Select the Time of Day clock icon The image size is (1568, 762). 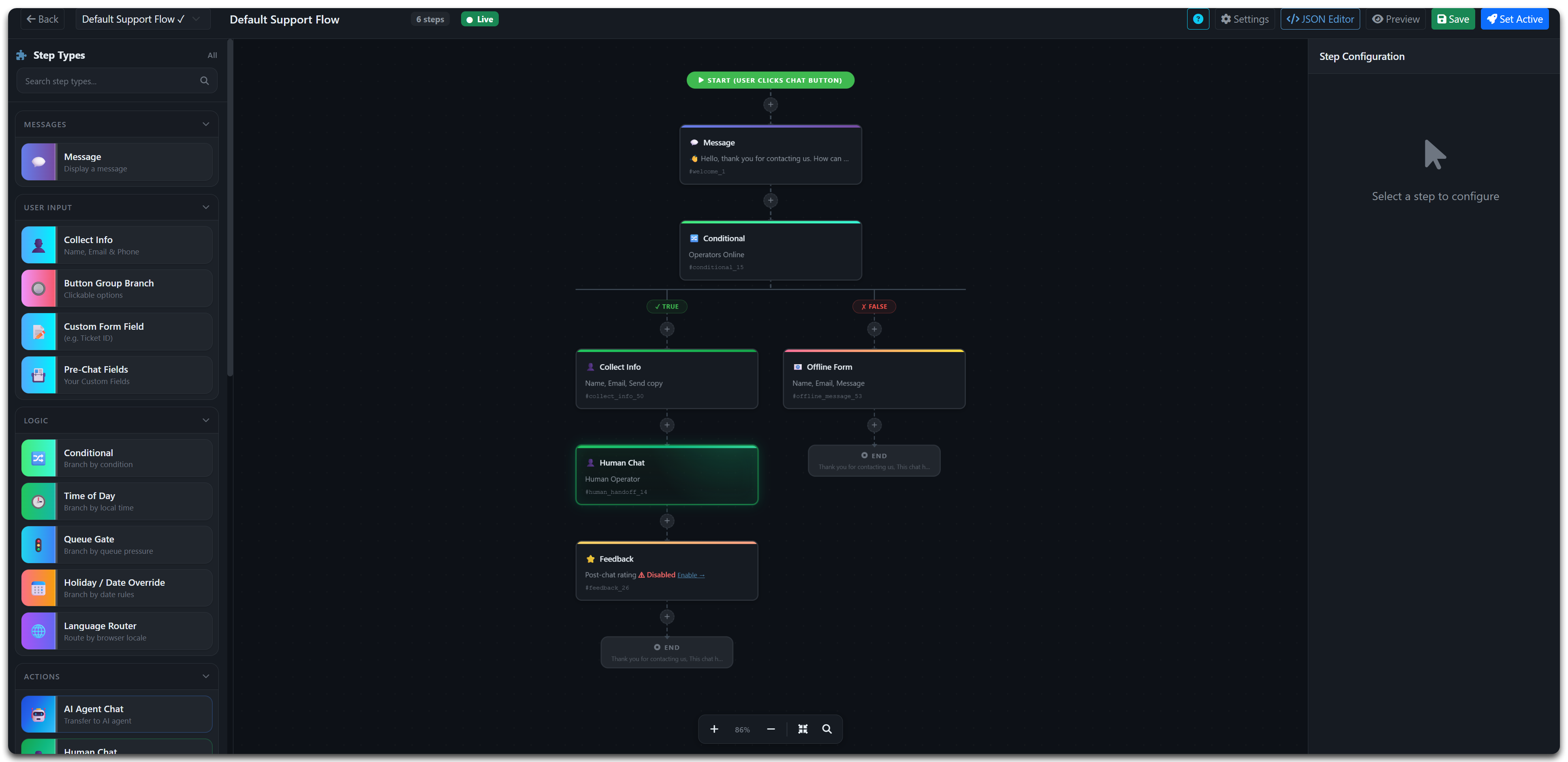point(38,502)
